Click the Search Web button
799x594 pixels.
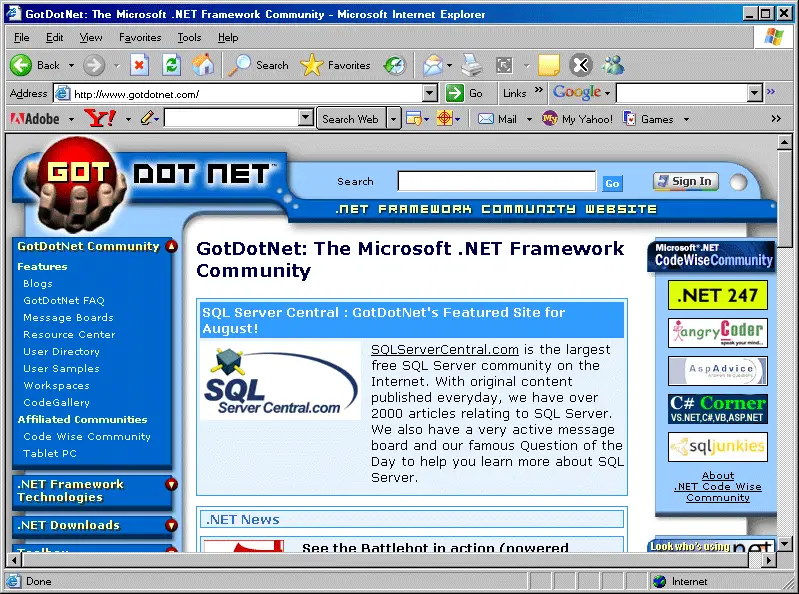pos(351,119)
